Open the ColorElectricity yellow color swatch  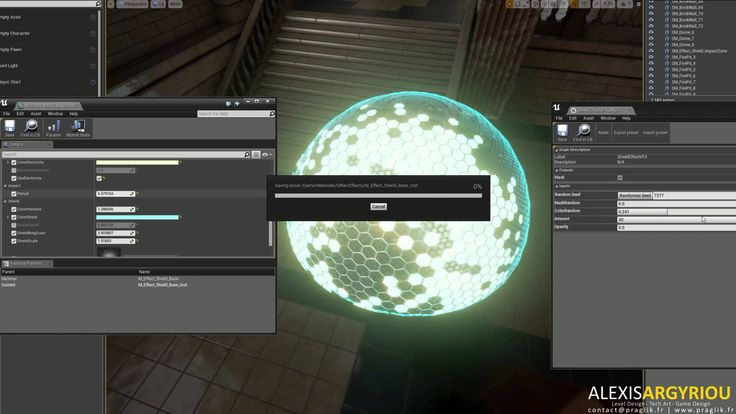(x=137, y=162)
